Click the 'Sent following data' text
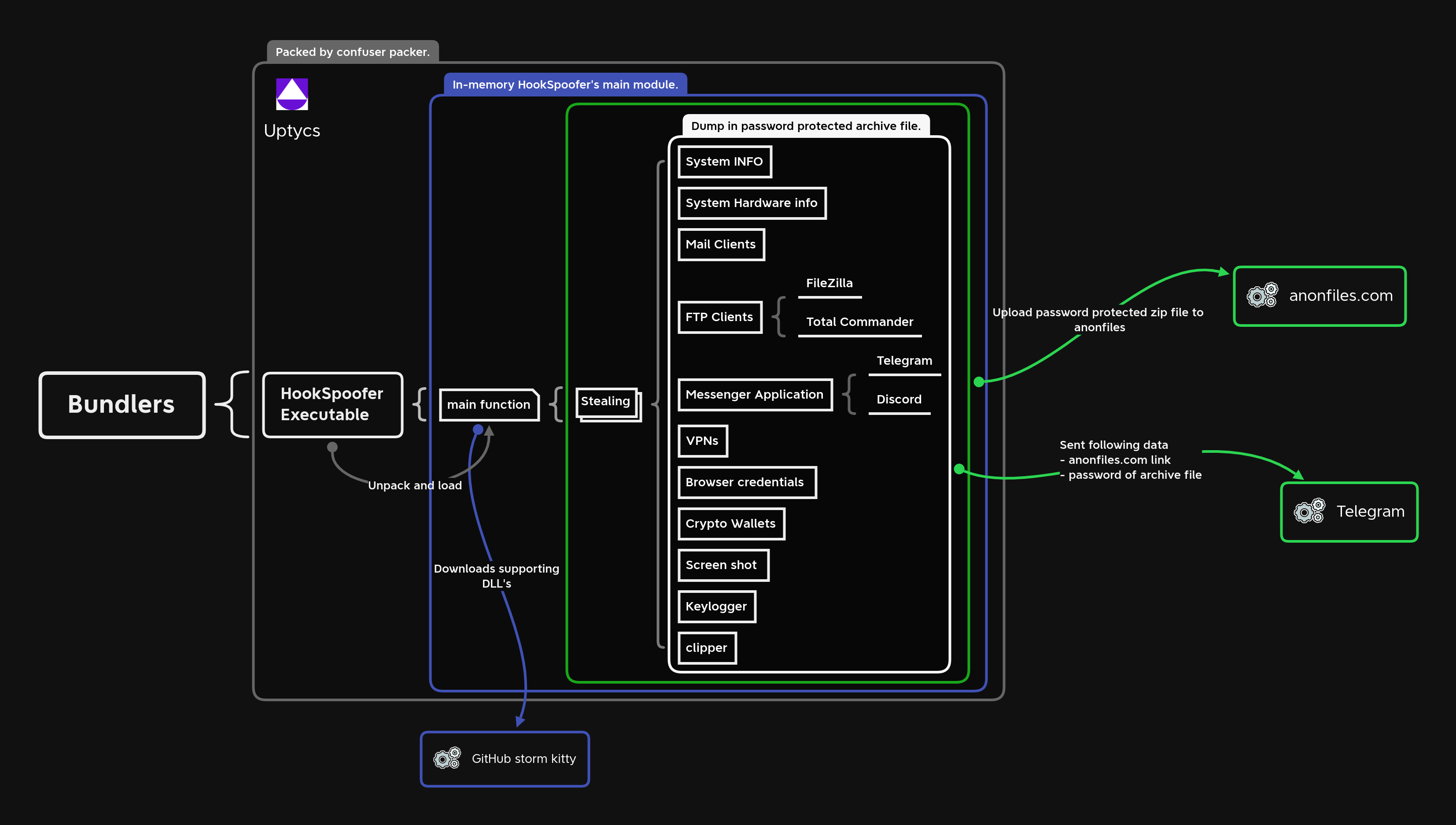The width and height of the screenshot is (1456, 825). point(1113,445)
